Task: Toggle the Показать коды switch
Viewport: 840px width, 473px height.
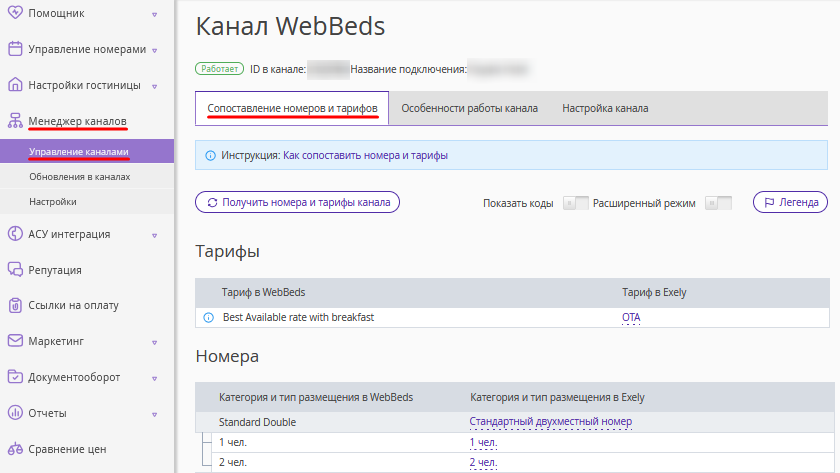Action: 575,203
